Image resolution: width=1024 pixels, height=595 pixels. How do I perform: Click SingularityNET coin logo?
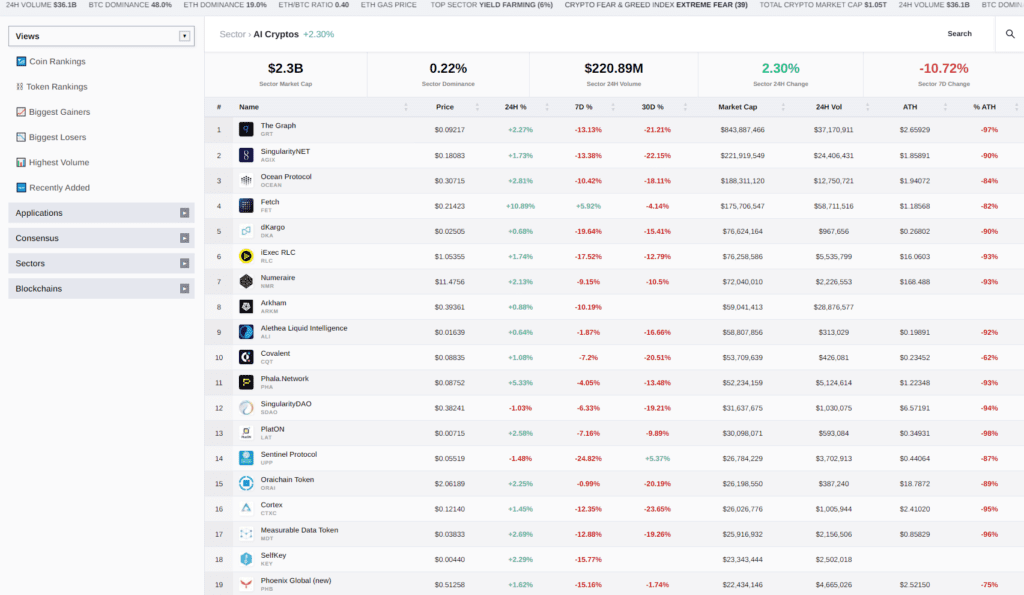(x=246, y=155)
